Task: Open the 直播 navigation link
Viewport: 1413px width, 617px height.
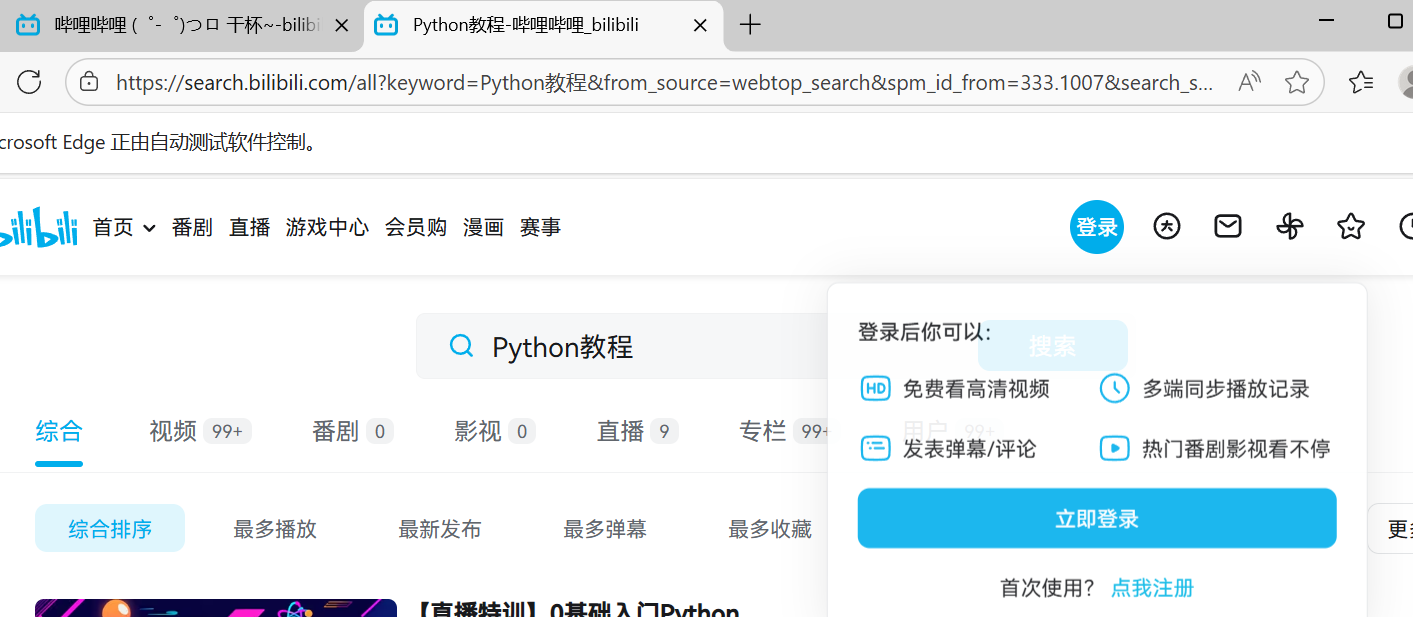Action: (250, 228)
